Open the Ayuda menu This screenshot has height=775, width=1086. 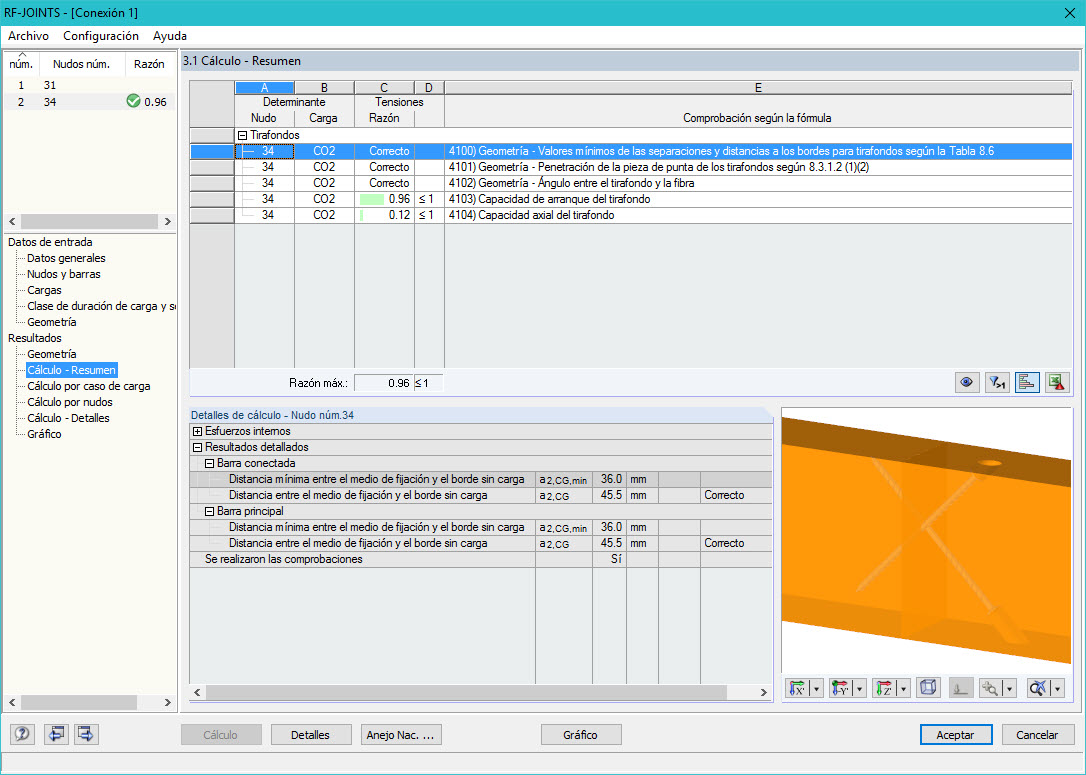(170, 36)
